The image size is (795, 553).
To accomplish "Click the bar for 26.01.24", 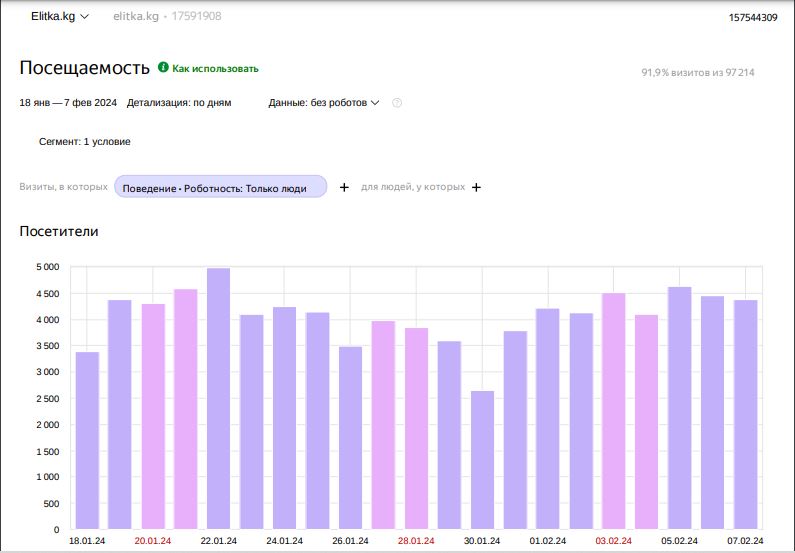I will [350, 438].
